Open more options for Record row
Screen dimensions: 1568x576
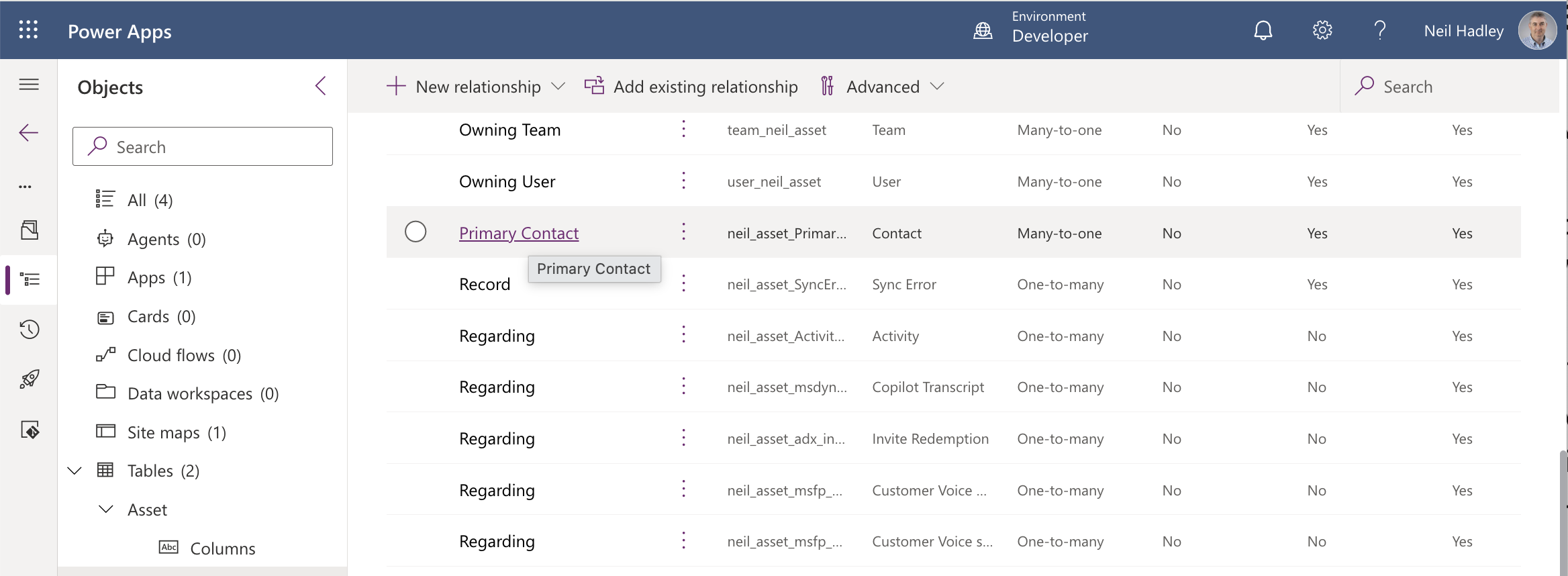tap(683, 283)
